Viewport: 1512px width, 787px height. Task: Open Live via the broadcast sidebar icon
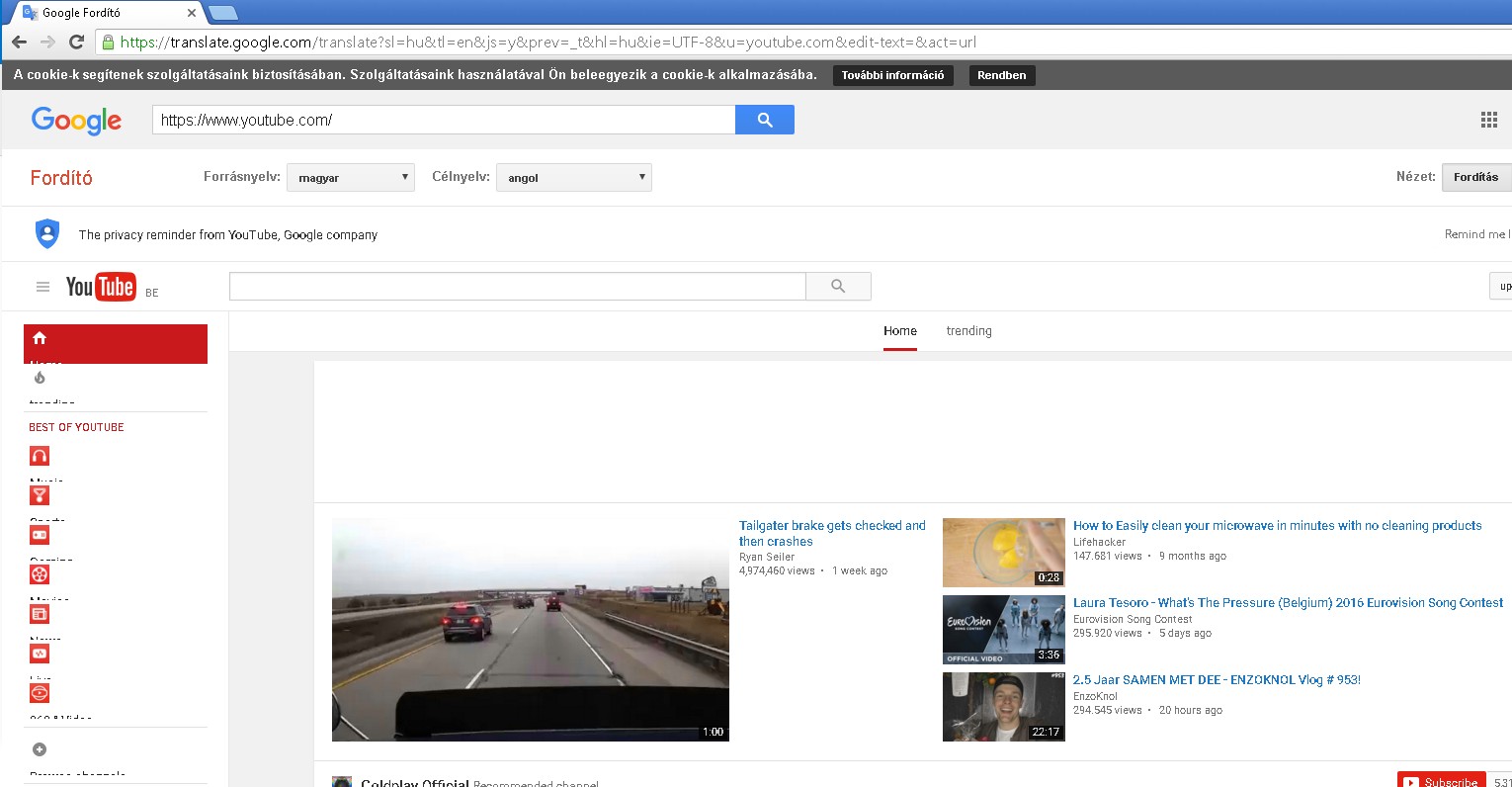click(x=40, y=654)
